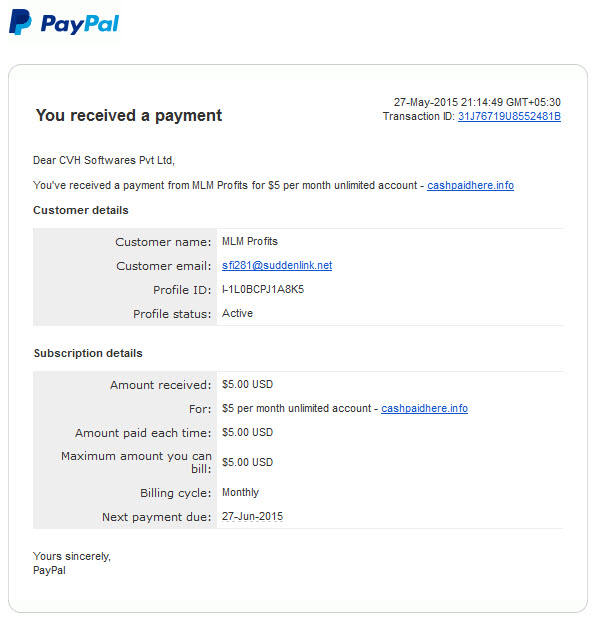Click the Monthly billing cycle value
The width and height of the screenshot is (606, 627).
point(240,492)
